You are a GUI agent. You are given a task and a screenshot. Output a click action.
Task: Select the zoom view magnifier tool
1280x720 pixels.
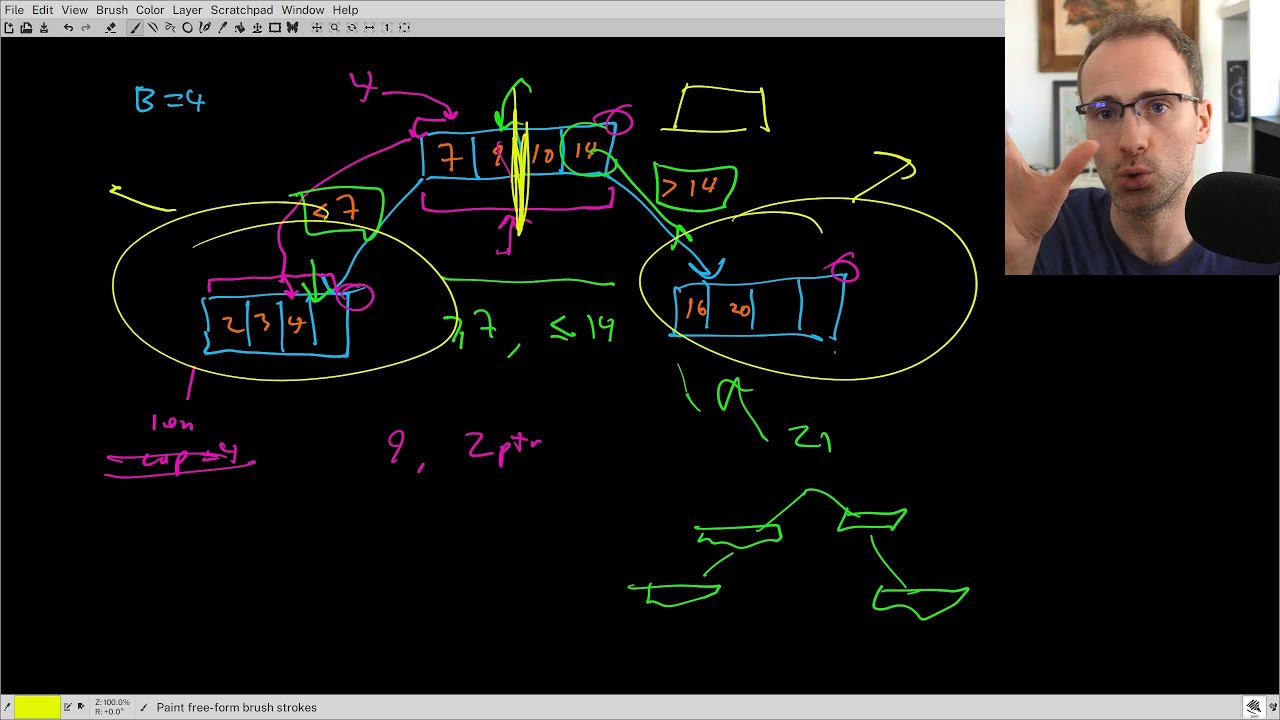pyautogui.click(x=334, y=28)
